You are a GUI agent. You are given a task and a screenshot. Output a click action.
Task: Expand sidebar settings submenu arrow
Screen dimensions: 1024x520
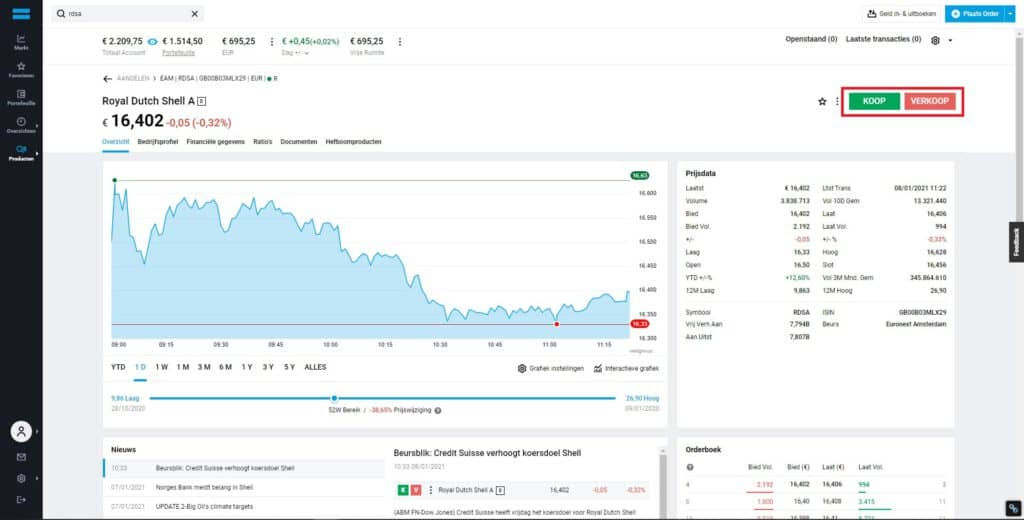37,478
